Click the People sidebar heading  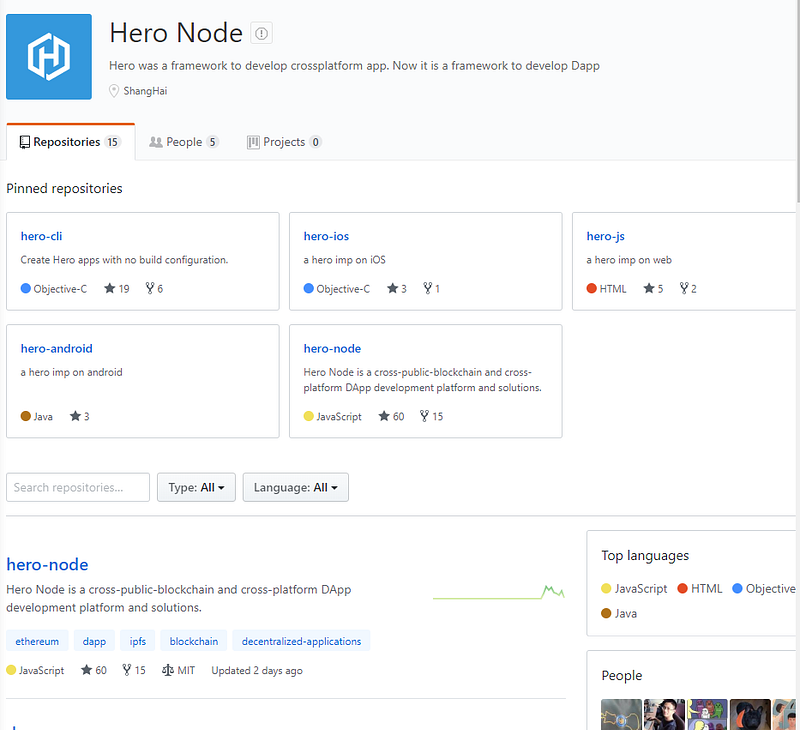point(621,675)
